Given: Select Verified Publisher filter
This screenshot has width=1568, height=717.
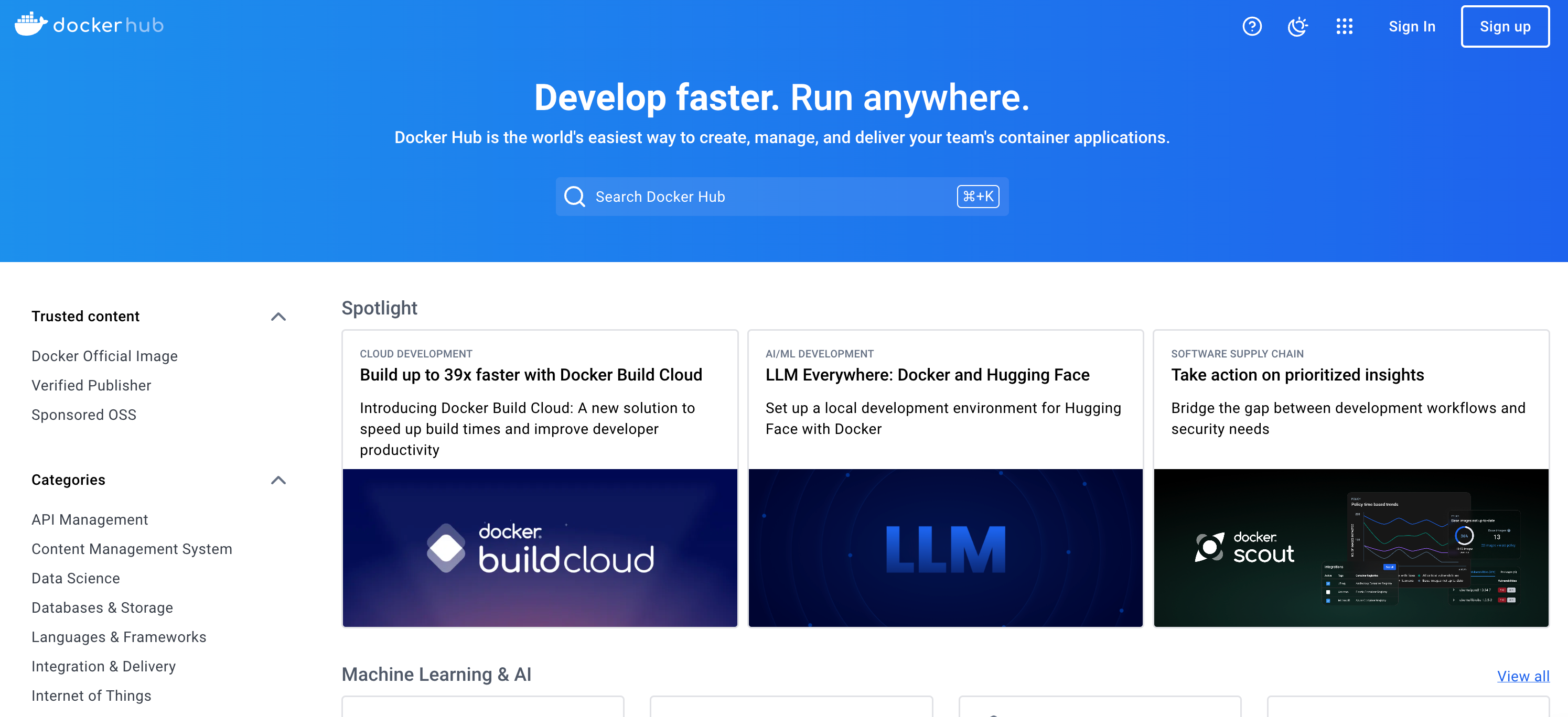Looking at the screenshot, I should (x=91, y=385).
